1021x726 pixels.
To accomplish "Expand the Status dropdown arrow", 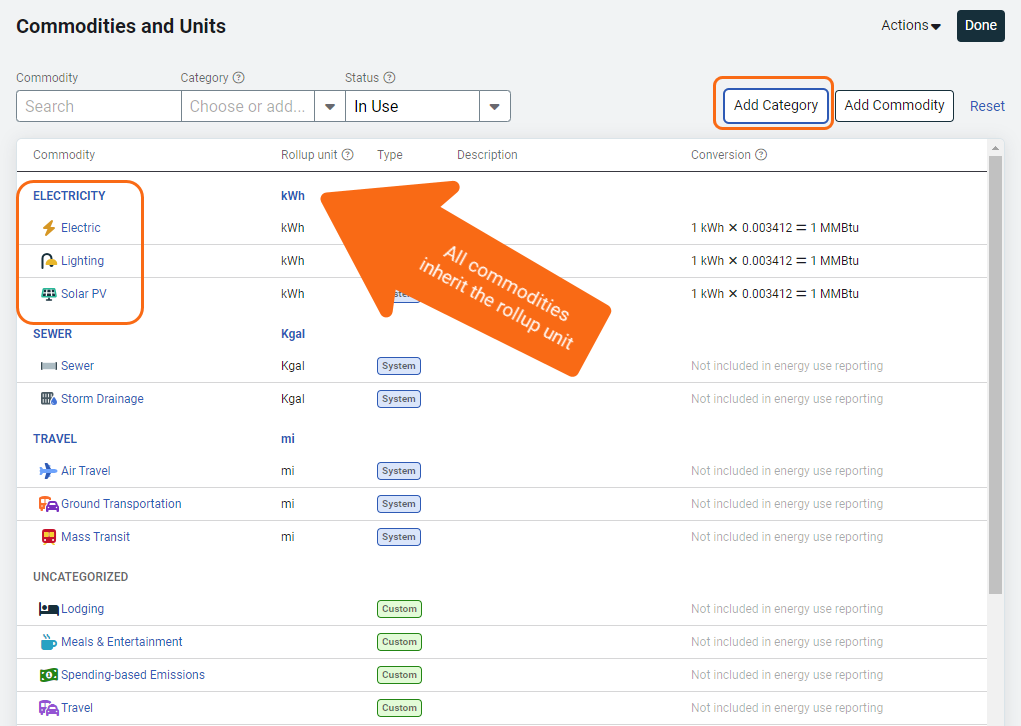I will click(495, 106).
